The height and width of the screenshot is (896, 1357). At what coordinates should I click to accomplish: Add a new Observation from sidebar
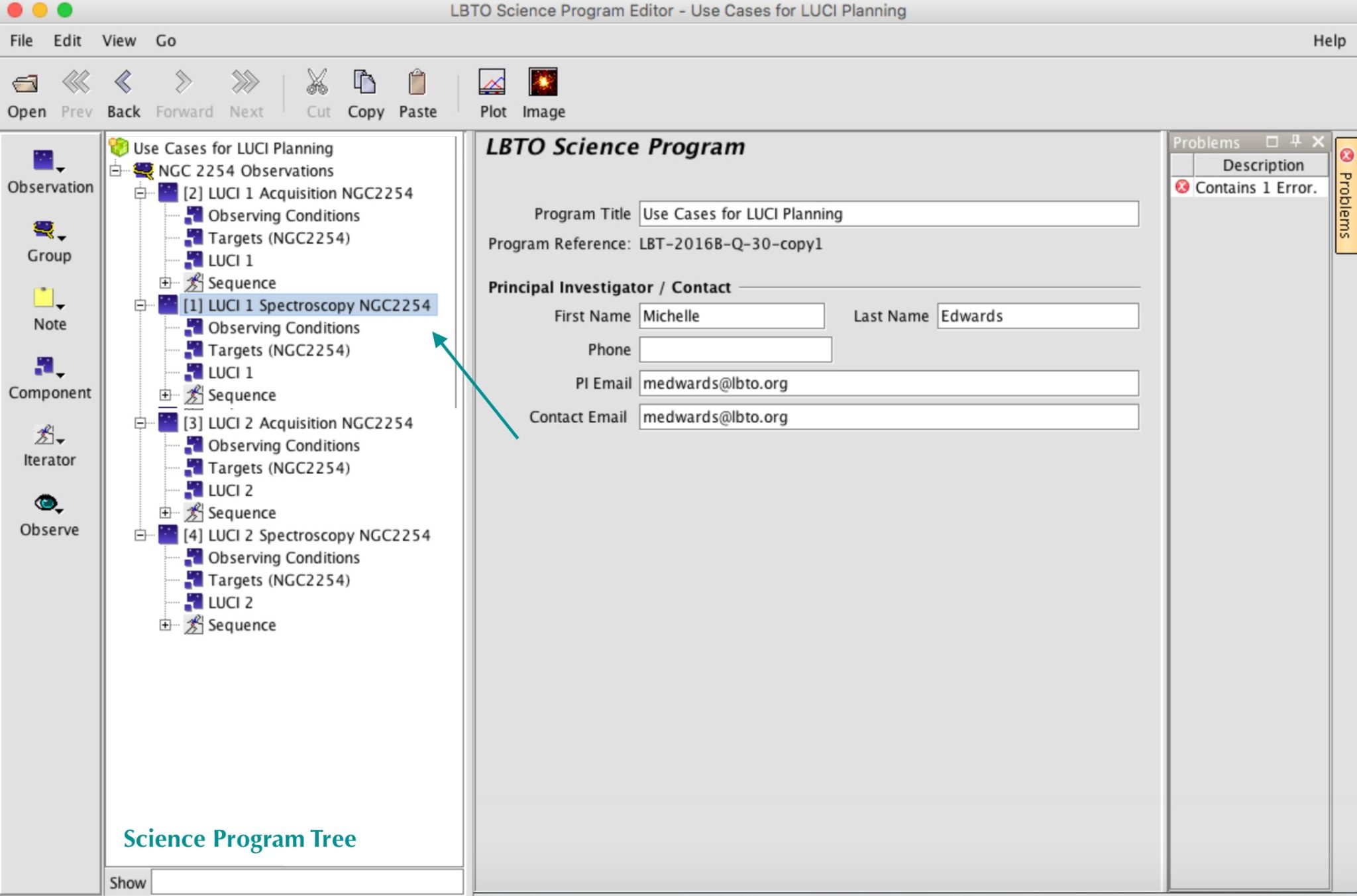point(50,172)
